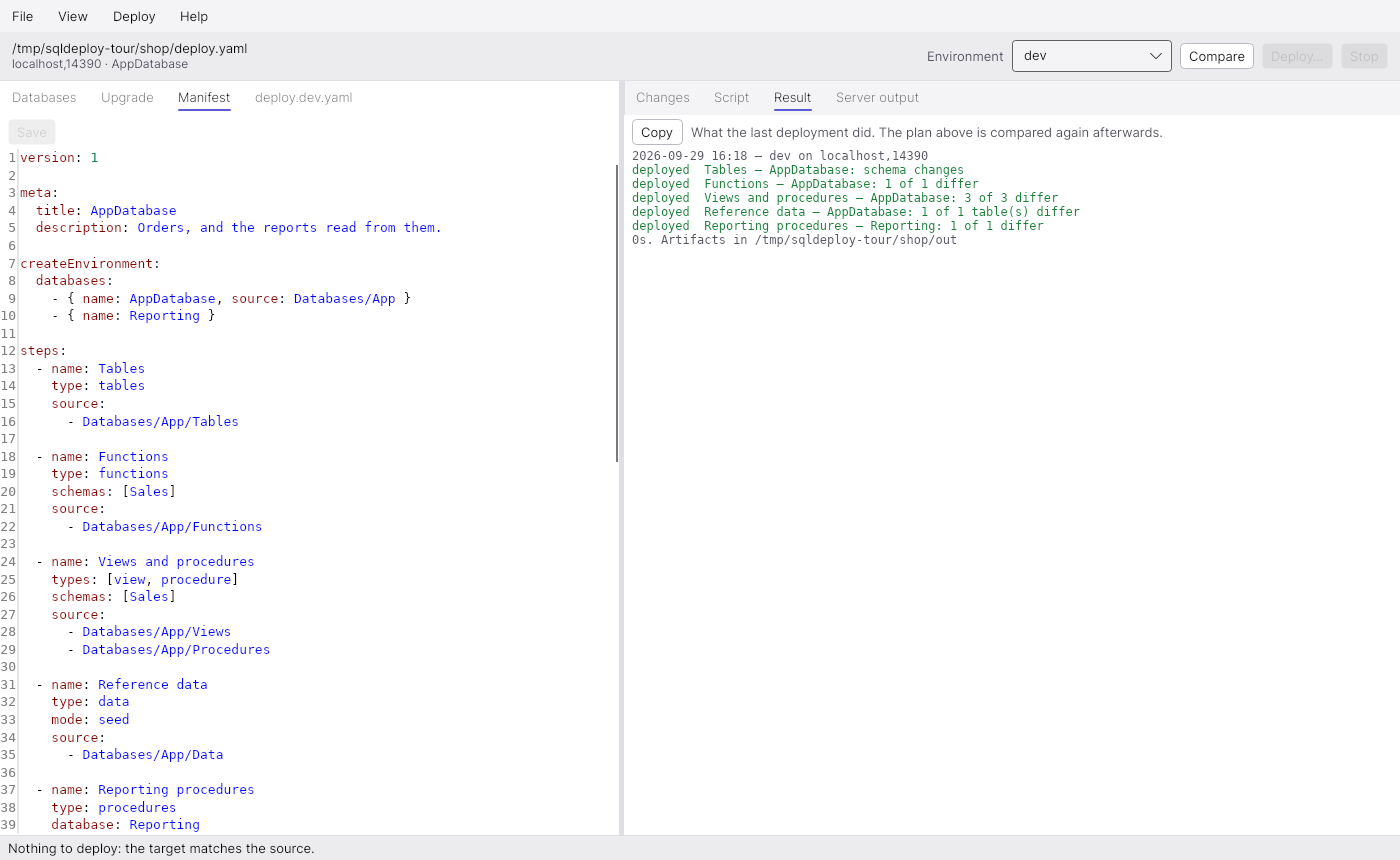Click the Save button in manifest editor

pyautogui.click(x=32, y=132)
